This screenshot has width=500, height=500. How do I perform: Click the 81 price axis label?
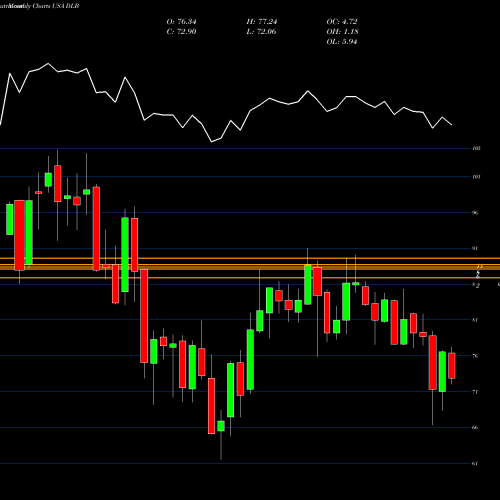point(475,320)
